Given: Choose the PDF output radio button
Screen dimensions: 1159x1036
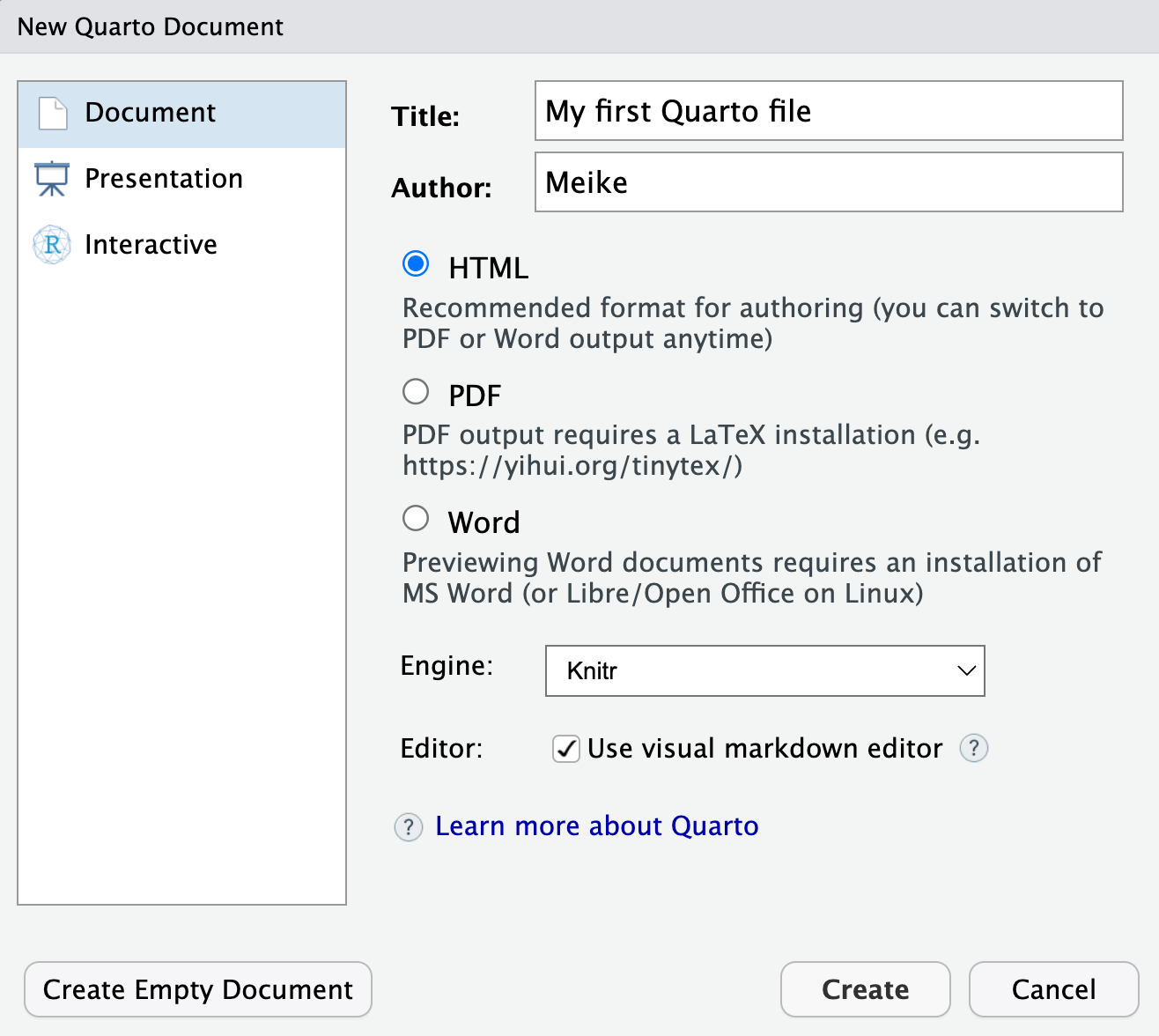Looking at the screenshot, I should tap(416, 392).
